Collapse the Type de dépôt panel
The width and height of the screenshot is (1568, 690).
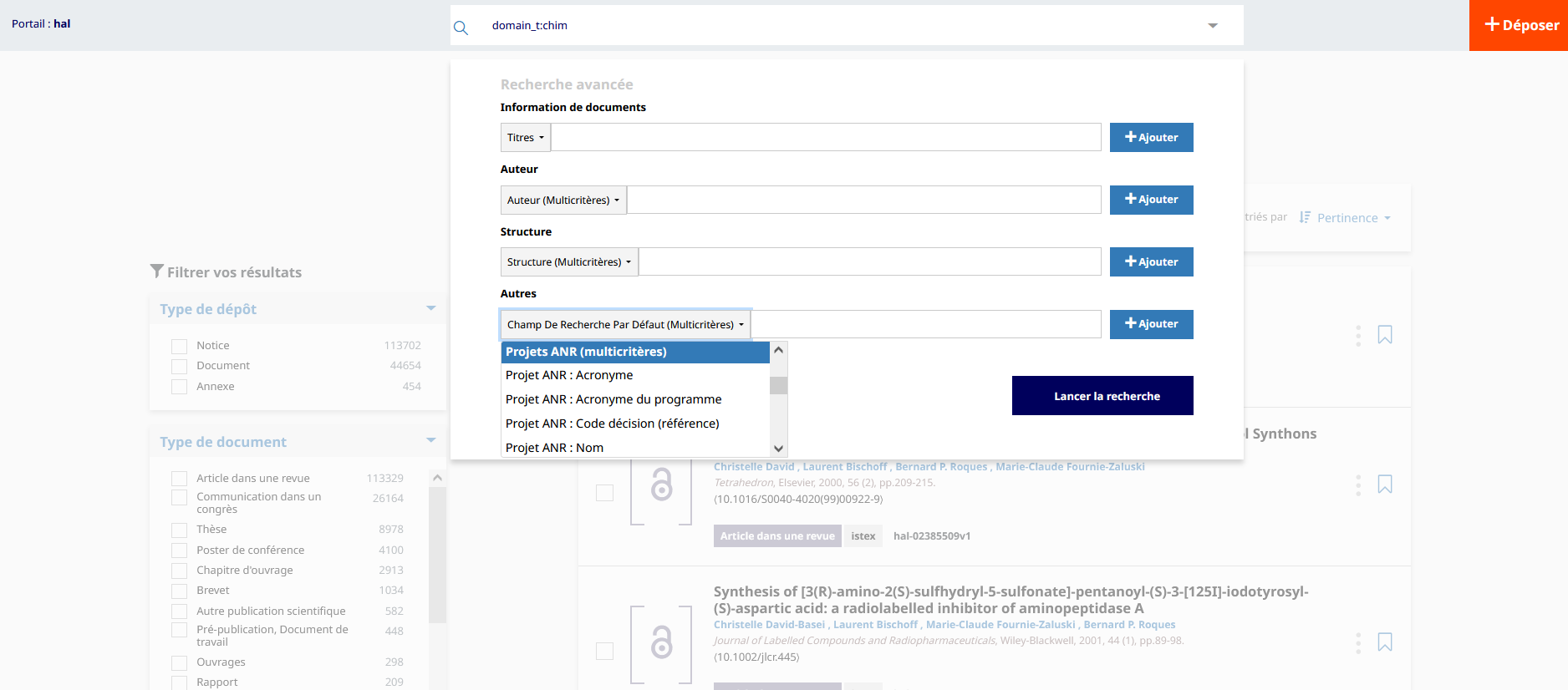pyautogui.click(x=431, y=308)
